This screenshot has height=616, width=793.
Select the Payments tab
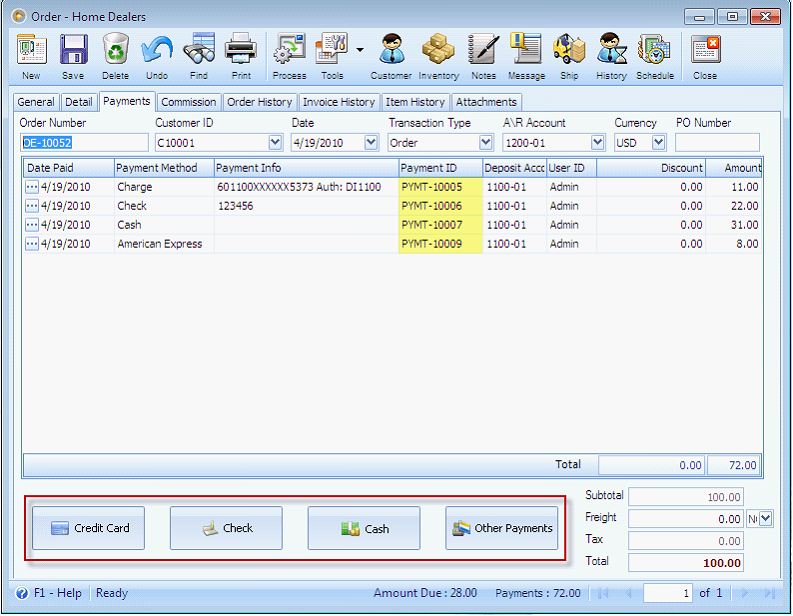coord(126,101)
